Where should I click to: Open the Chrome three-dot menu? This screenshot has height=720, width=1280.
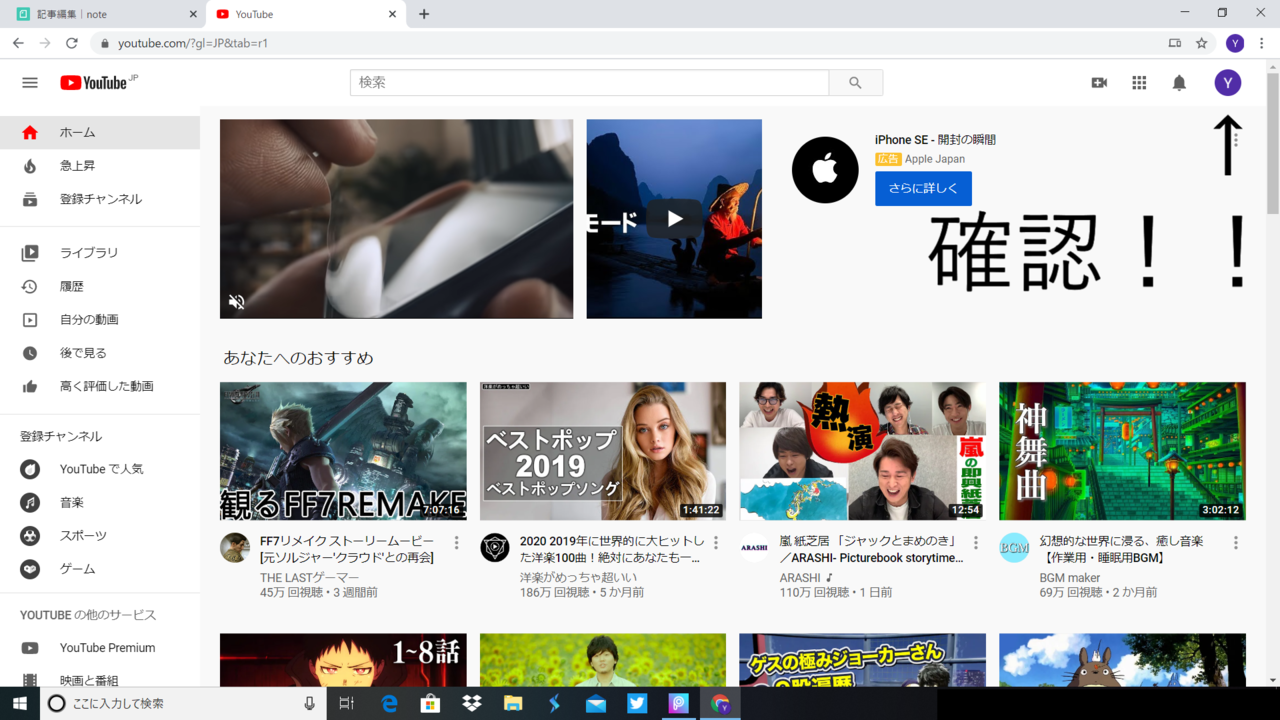tap(1262, 43)
